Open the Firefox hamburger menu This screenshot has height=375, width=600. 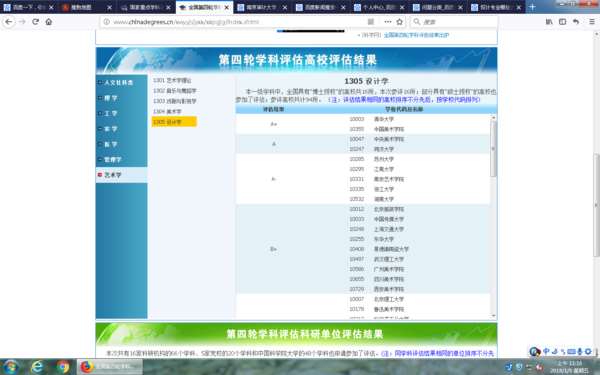pos(592,22)
